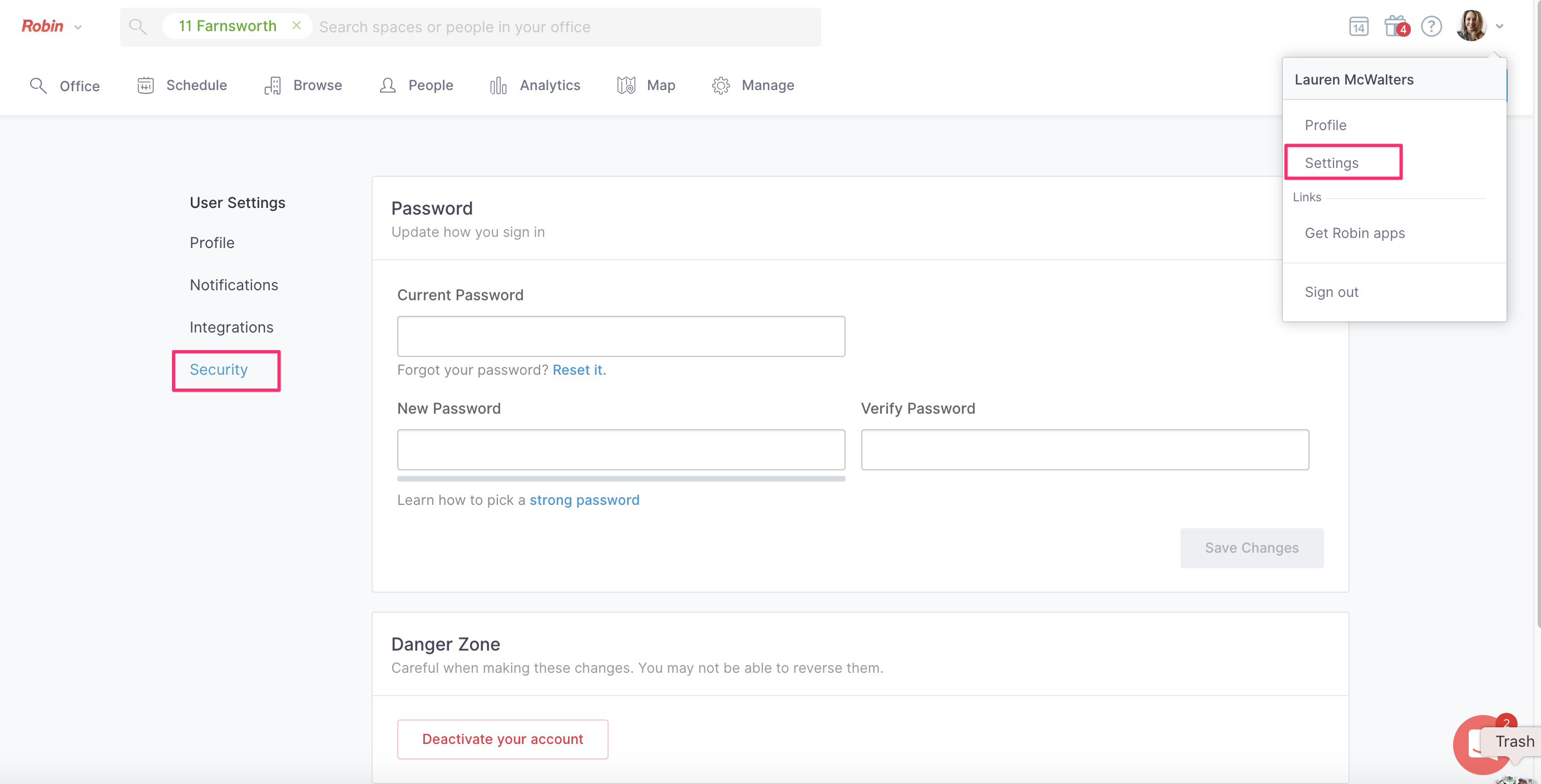
Task: Expand the Robin organization dropdown
Action: (78, 27)
